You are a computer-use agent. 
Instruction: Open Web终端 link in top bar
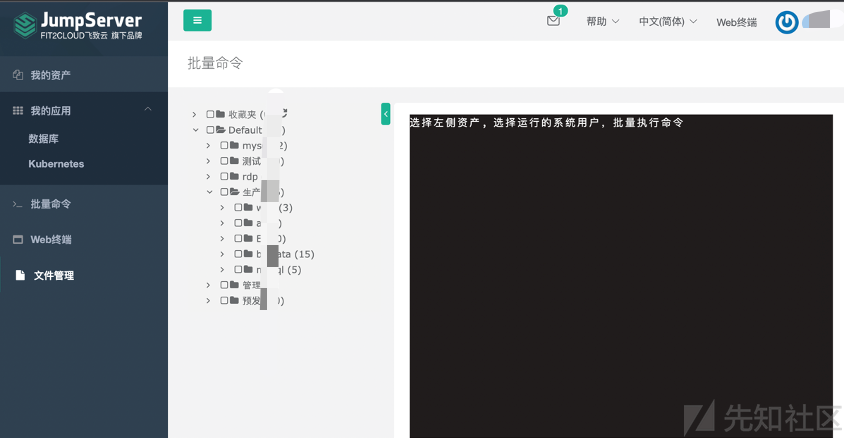736,22
